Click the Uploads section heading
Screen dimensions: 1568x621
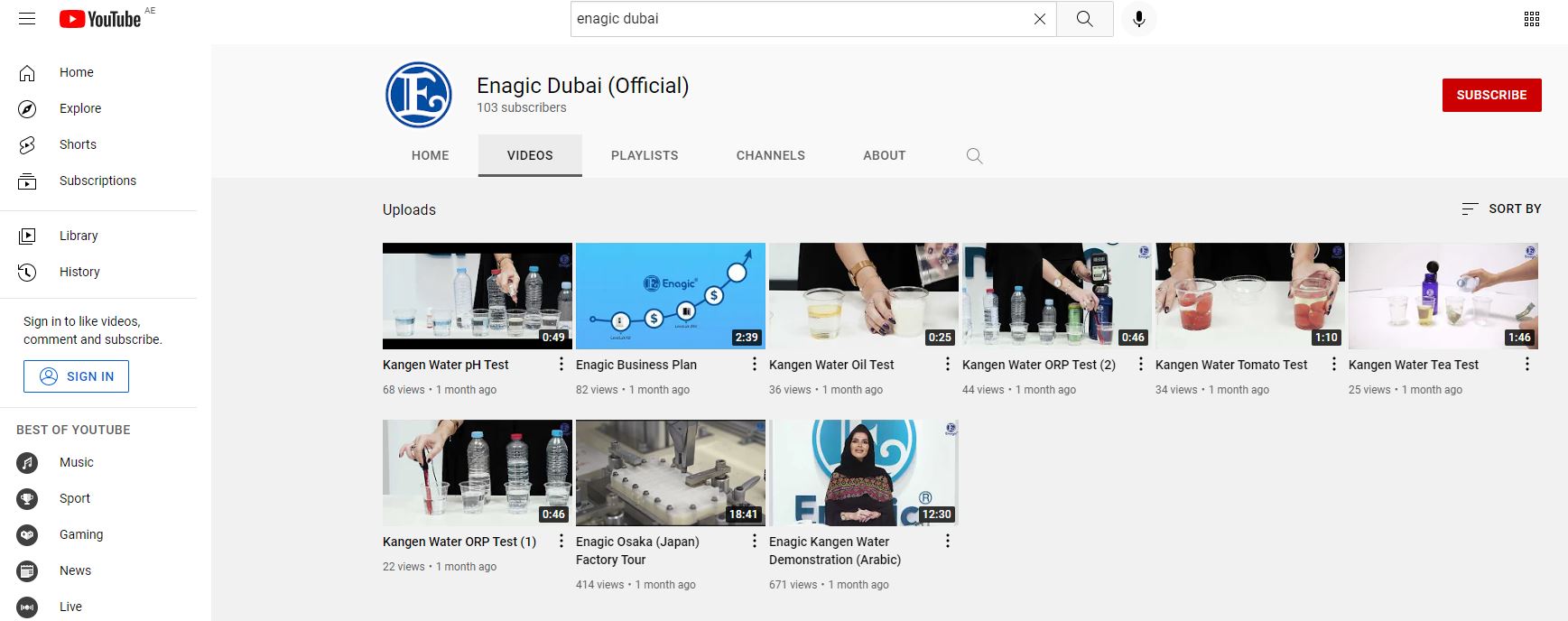tap(409, 209)
